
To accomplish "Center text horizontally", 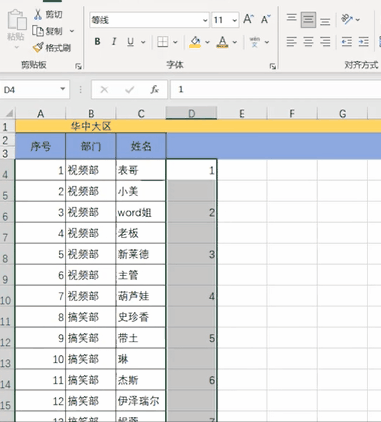I will coord(308,42).
